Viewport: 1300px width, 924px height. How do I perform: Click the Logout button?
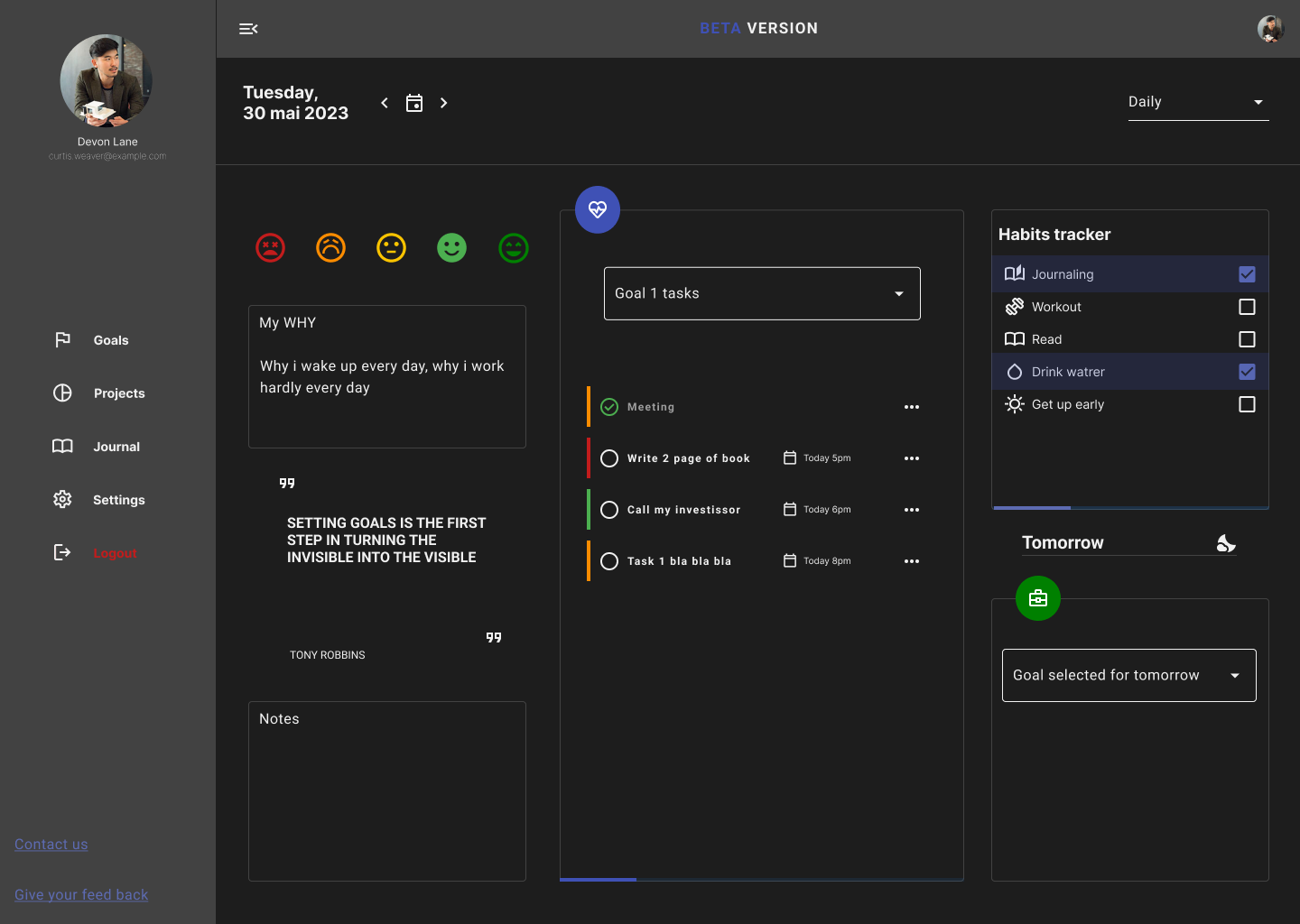coord(115,553)
